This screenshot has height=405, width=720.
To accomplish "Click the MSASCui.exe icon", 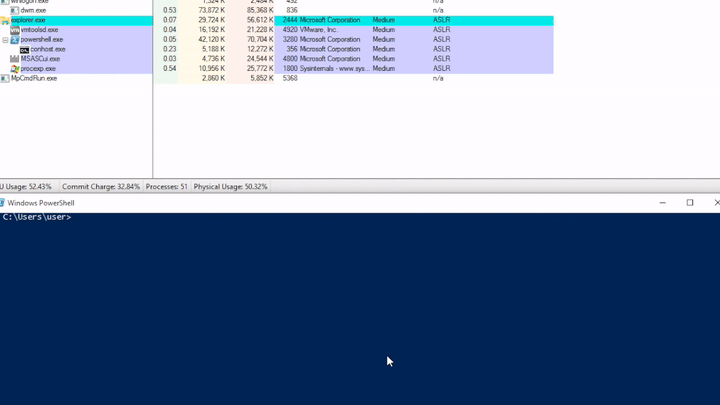I will [x=15, y=59].
